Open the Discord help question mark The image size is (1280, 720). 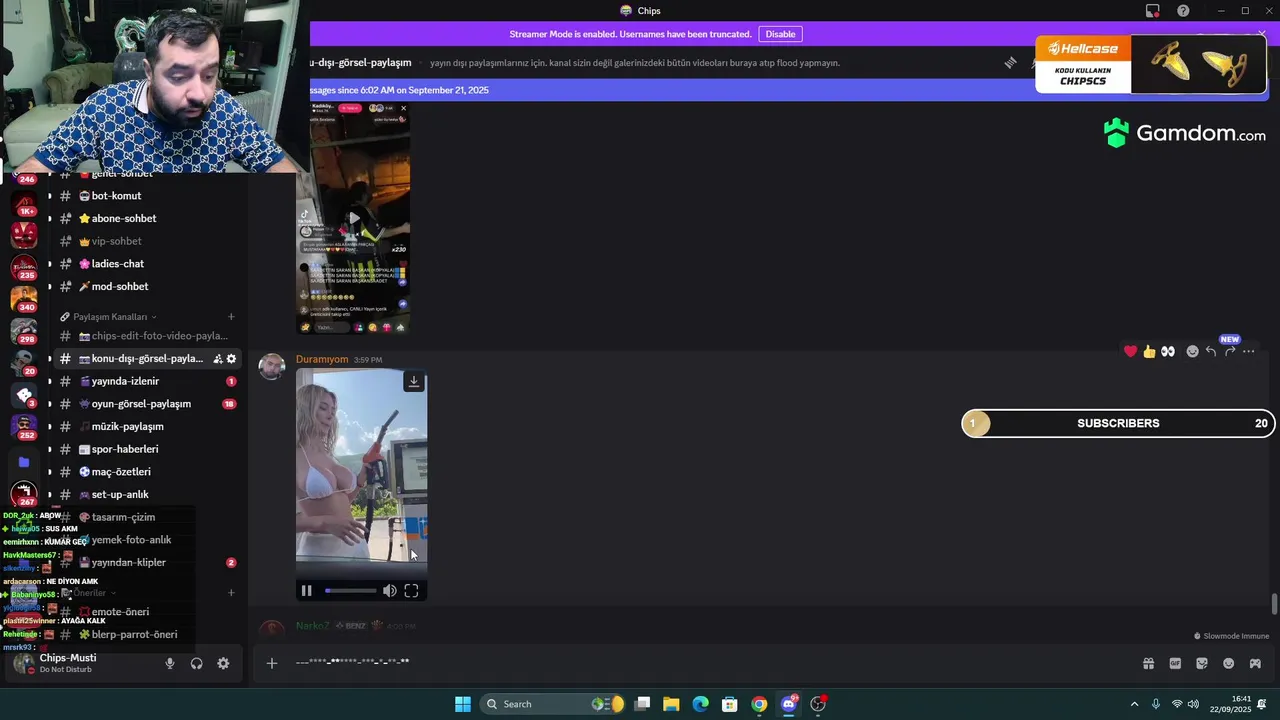(x=1183, y=11)
